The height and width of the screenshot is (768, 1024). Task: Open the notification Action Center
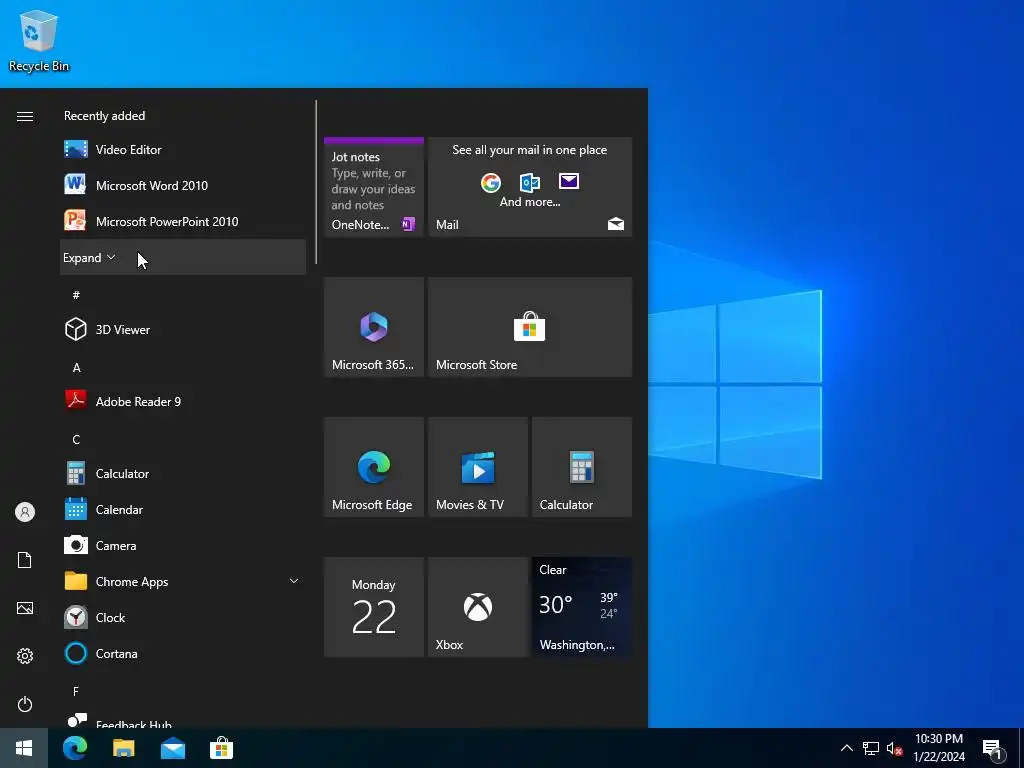click(993, 748)
